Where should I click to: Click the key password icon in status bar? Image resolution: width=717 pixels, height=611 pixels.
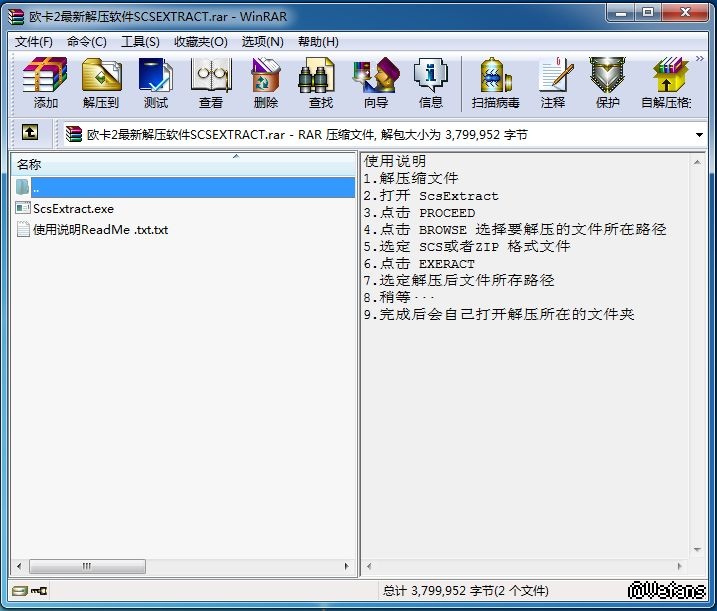click(39, 591)
